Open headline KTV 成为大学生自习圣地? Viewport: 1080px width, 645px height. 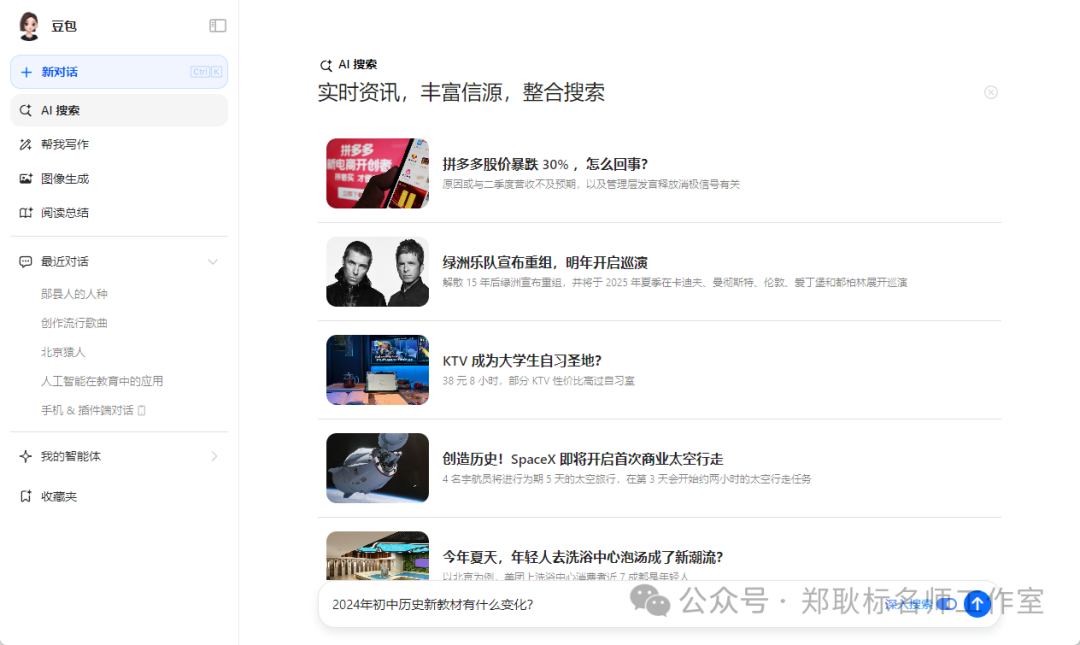[x=522, y=360]
